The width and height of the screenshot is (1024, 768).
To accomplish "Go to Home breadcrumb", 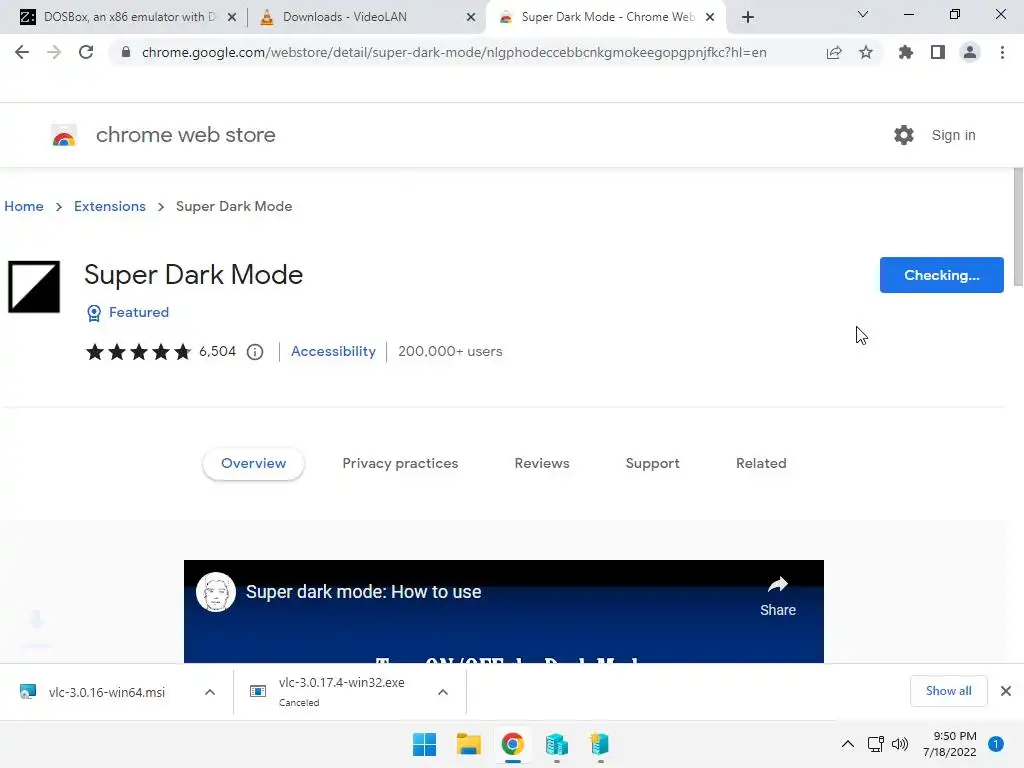I will click(x=24, y=206).
